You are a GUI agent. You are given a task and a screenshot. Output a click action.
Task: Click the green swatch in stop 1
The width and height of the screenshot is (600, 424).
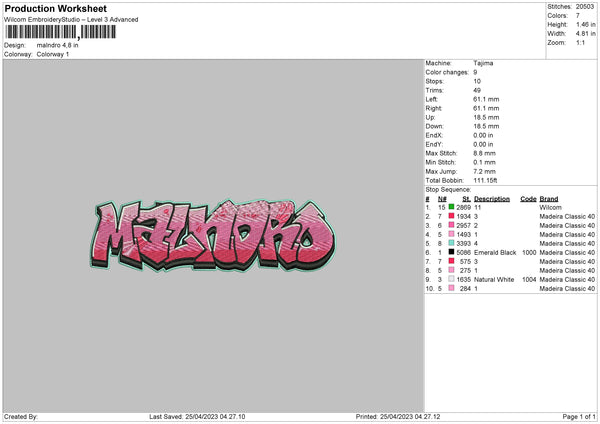451,207
